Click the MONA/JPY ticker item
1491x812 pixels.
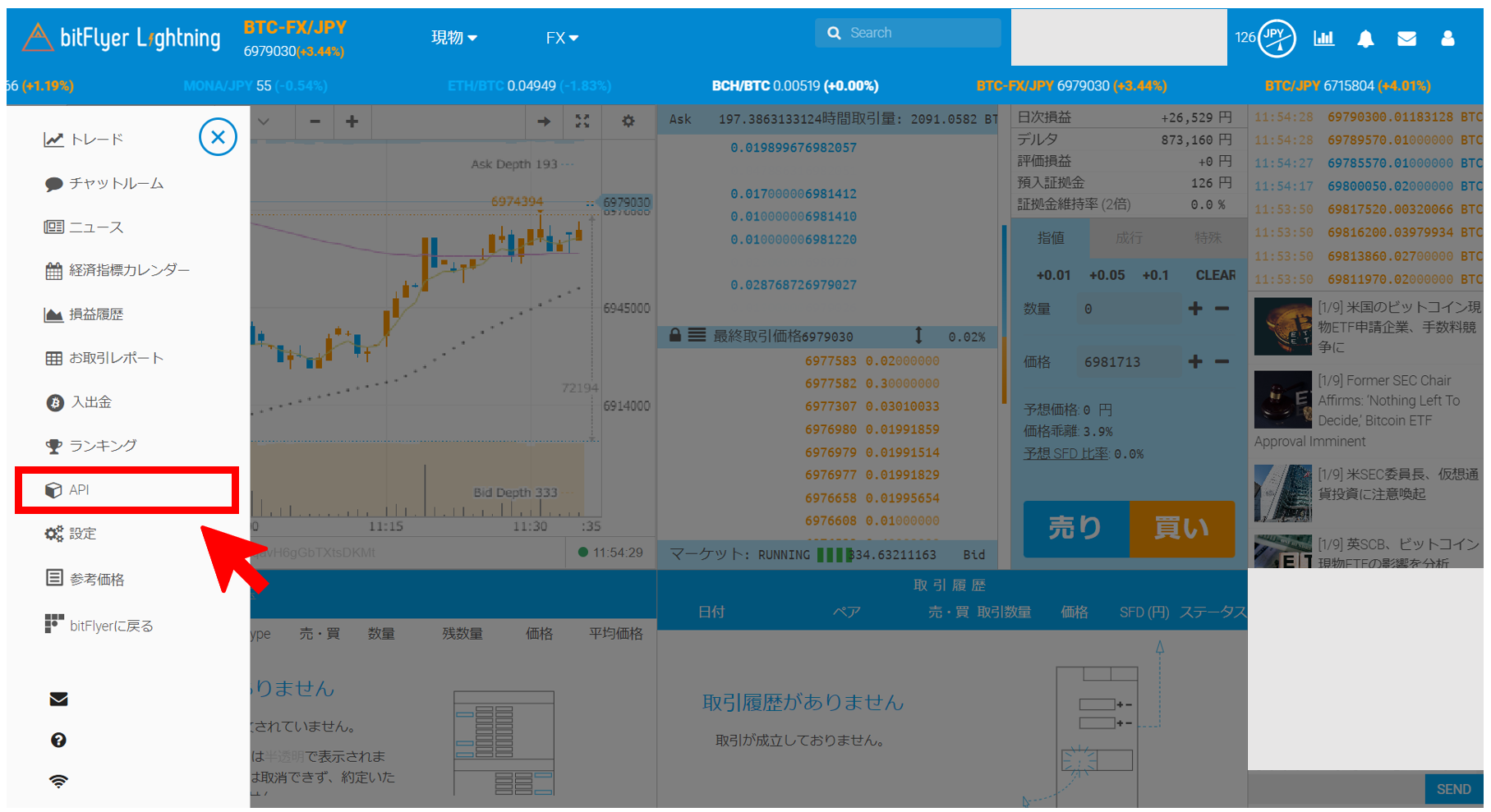(x=255, y=85)
